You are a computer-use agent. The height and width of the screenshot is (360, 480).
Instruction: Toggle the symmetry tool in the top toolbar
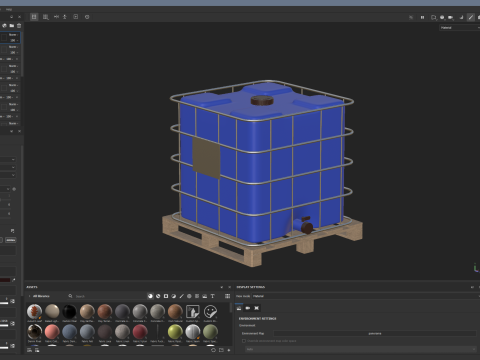(x=56, y=17)
